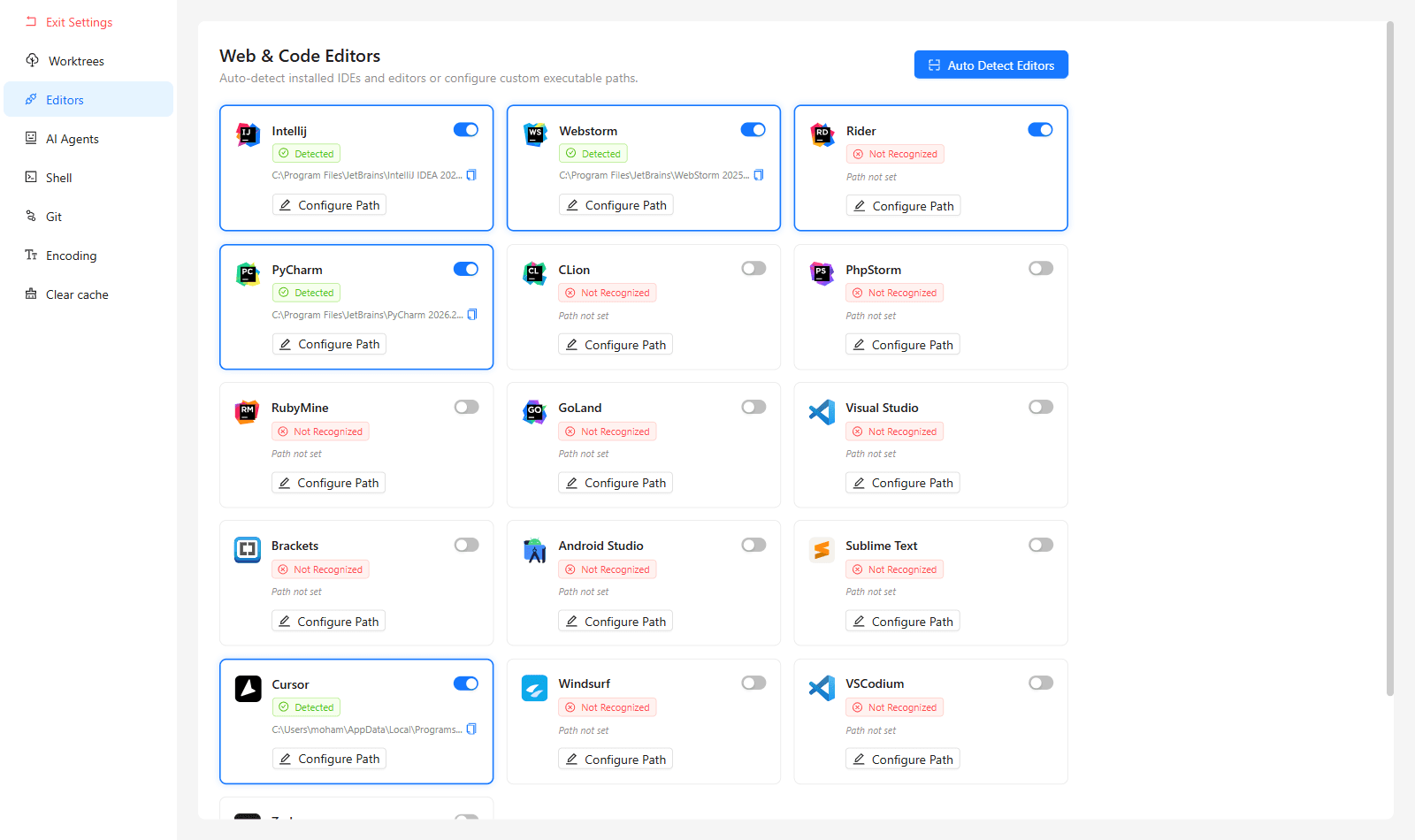The width and height of the screenshot is (1415, 840).
Task: Disable the IntelliJ editor toggle
Action: 466,130
